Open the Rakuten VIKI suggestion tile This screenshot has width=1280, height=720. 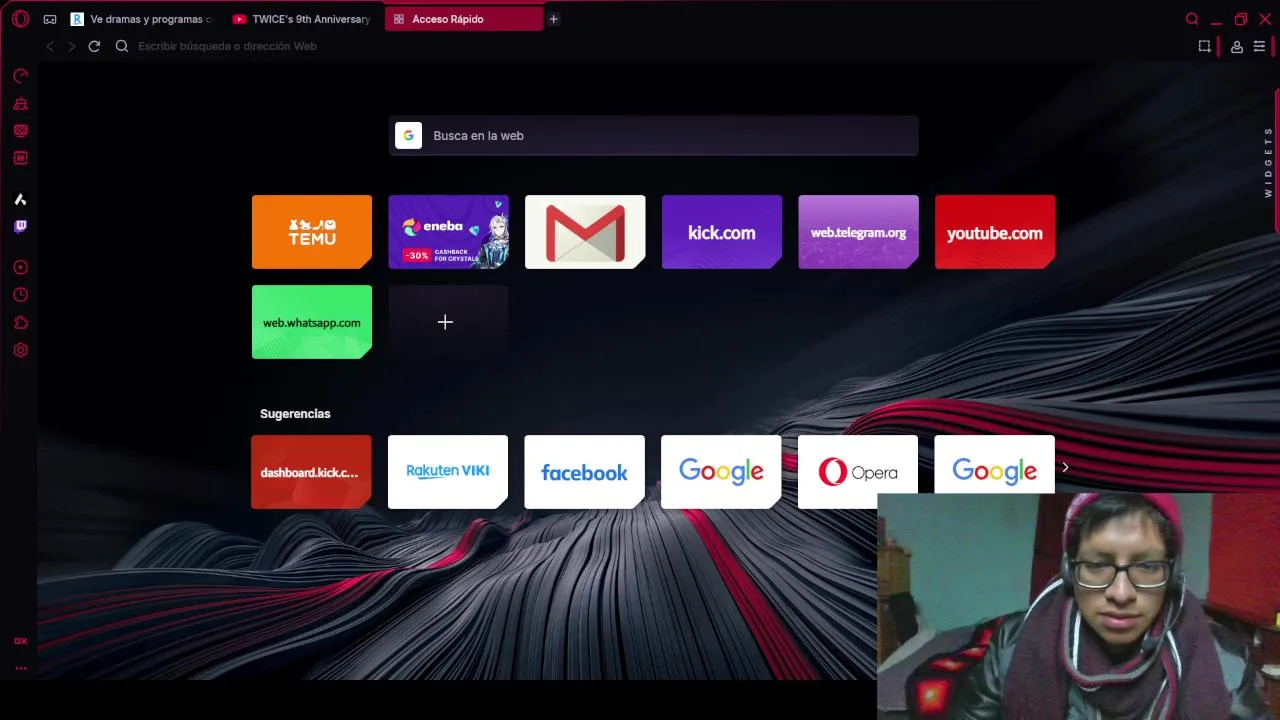448,472
